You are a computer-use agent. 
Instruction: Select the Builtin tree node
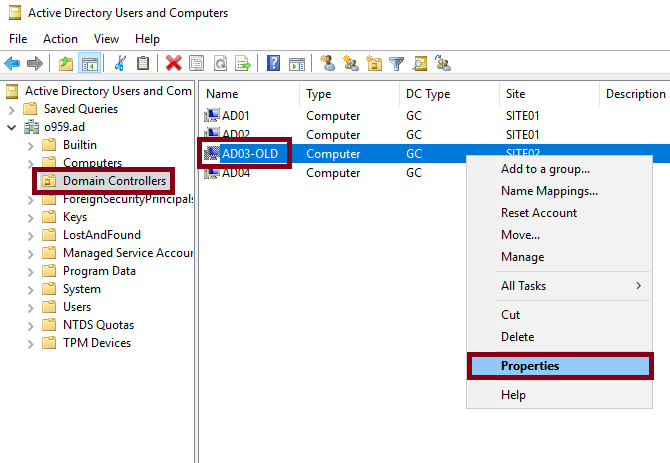79,145
